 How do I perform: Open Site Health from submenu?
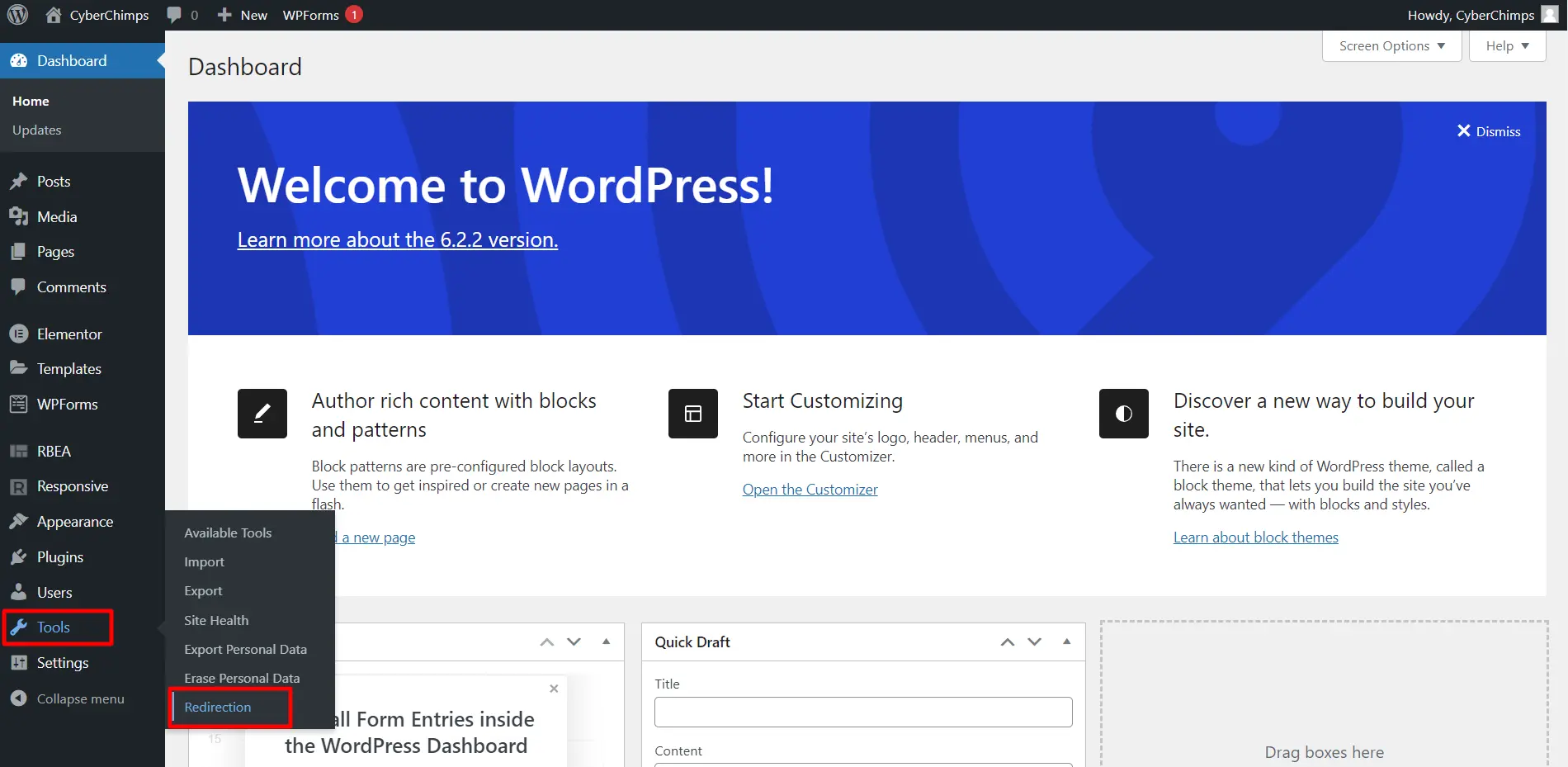tap(216, 621)
